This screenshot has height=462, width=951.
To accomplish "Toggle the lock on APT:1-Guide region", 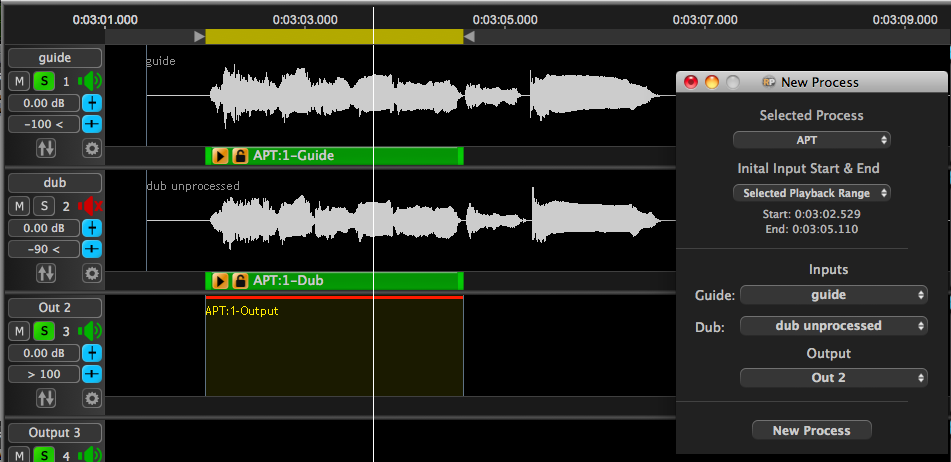I will 240,156.
